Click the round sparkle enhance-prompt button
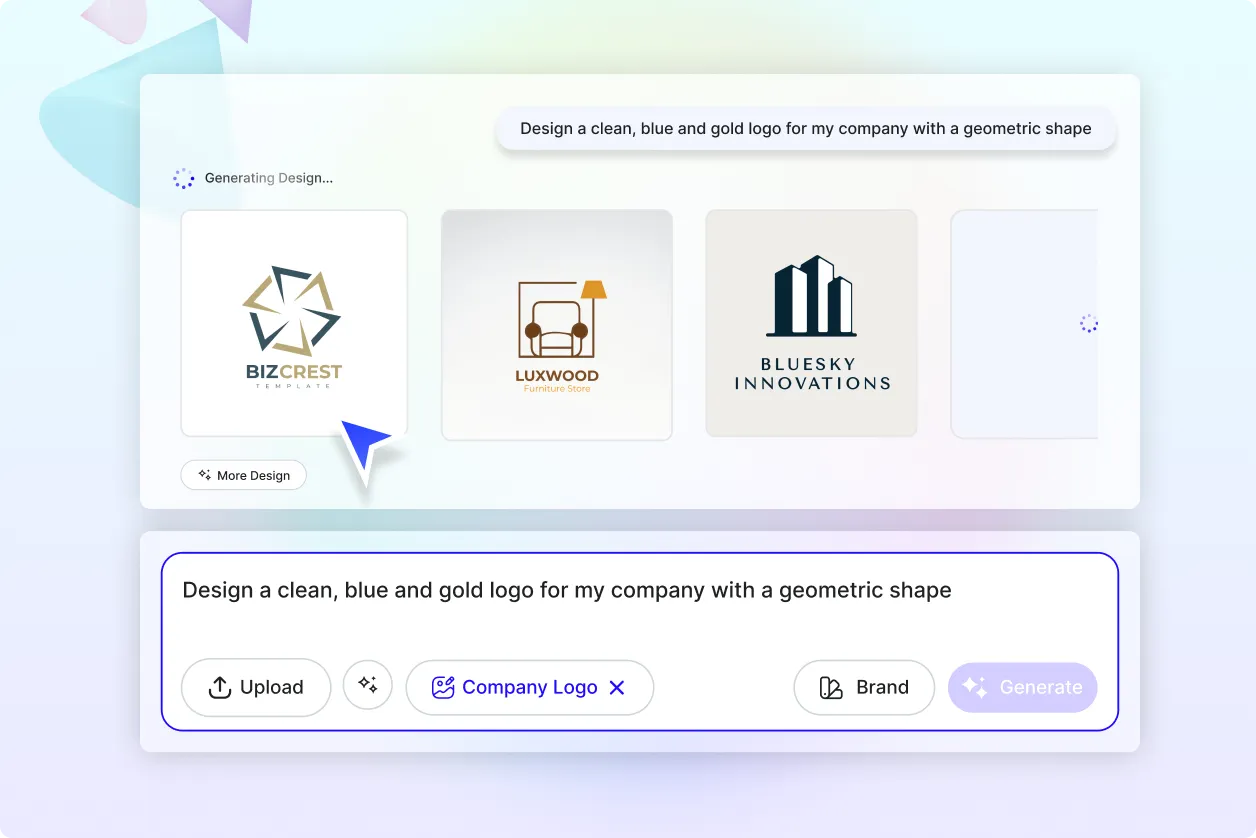 pos(368,685)
